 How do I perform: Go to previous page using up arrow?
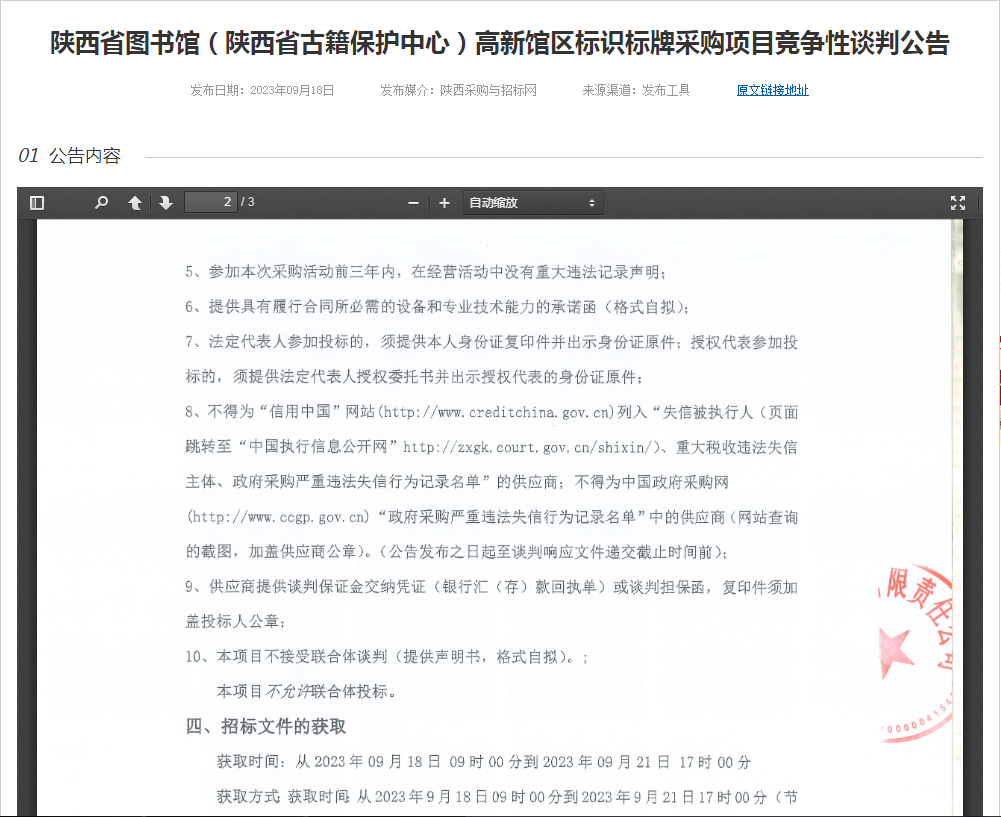pyautogui.click(x=135, y=203)
